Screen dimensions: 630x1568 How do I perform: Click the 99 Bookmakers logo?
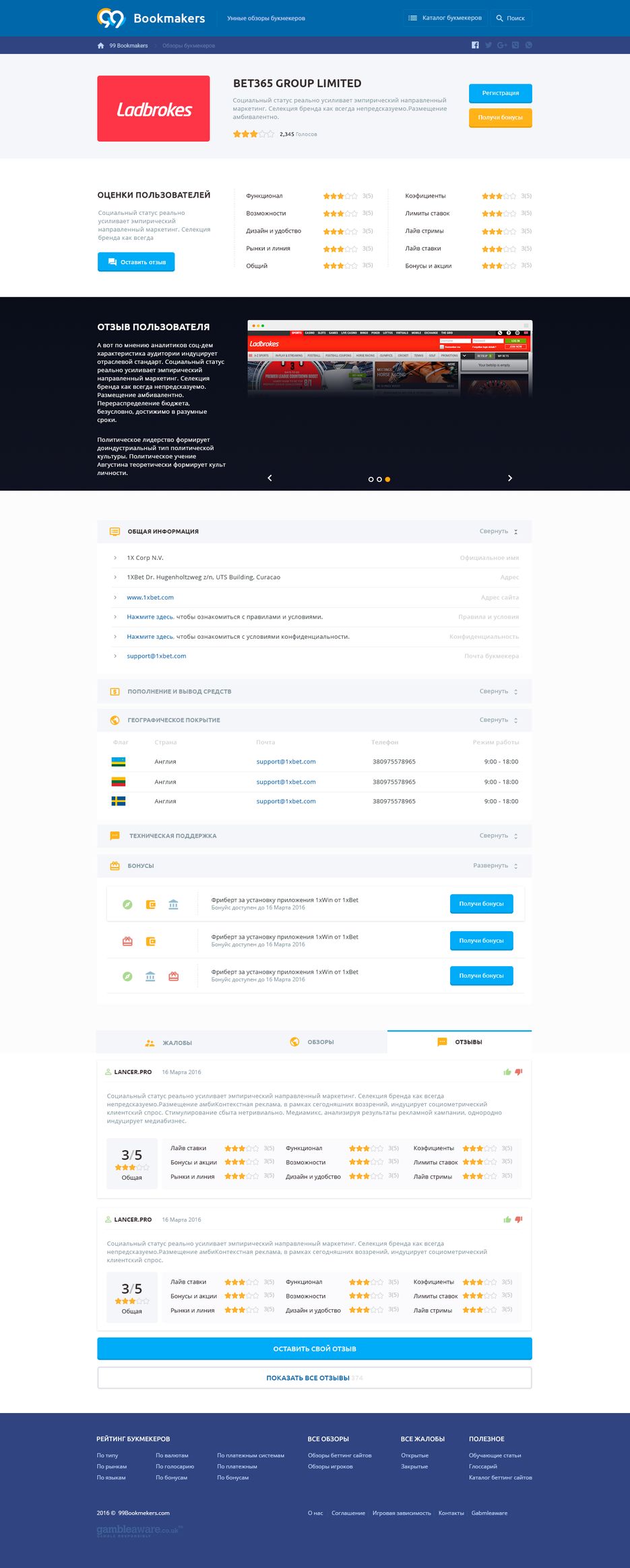click(x=151, y=18)
